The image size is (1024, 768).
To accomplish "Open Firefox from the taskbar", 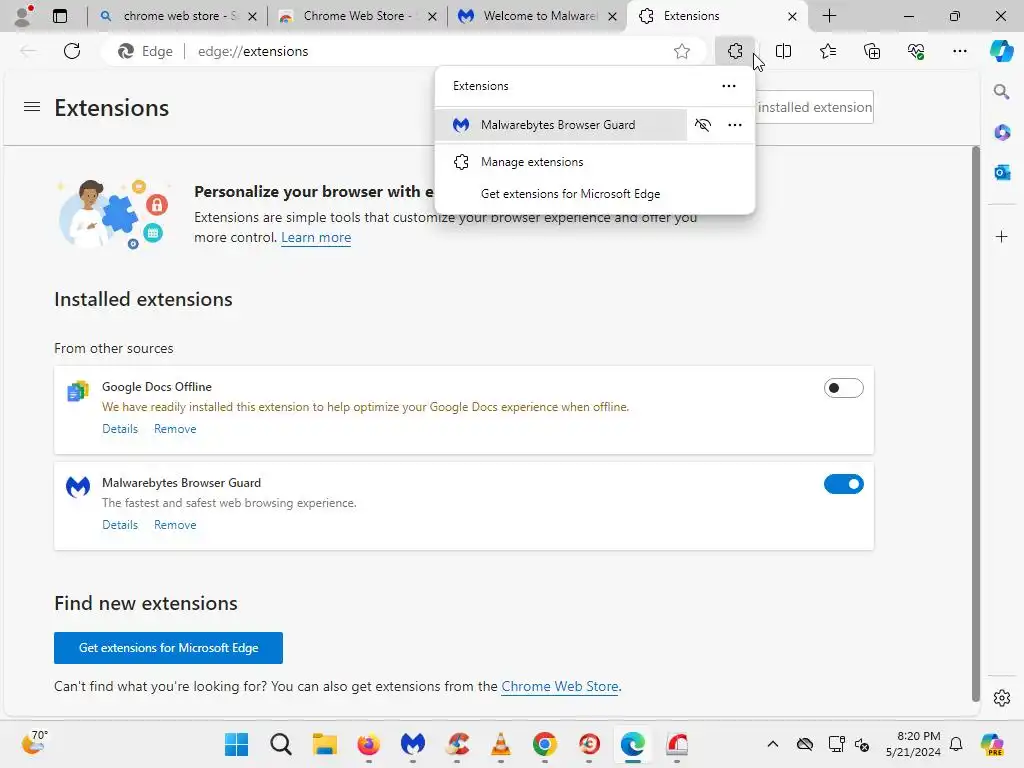I will click(x=369, y=744).
